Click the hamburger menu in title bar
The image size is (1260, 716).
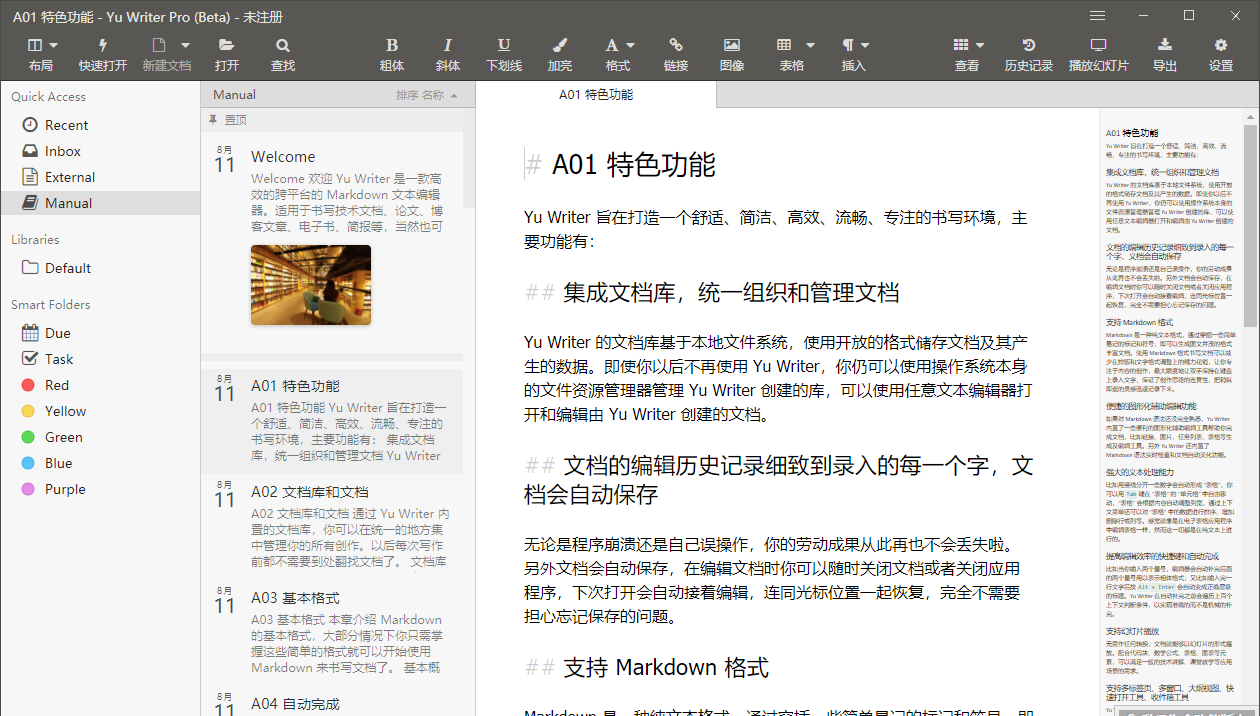(x=1097, y=16)
